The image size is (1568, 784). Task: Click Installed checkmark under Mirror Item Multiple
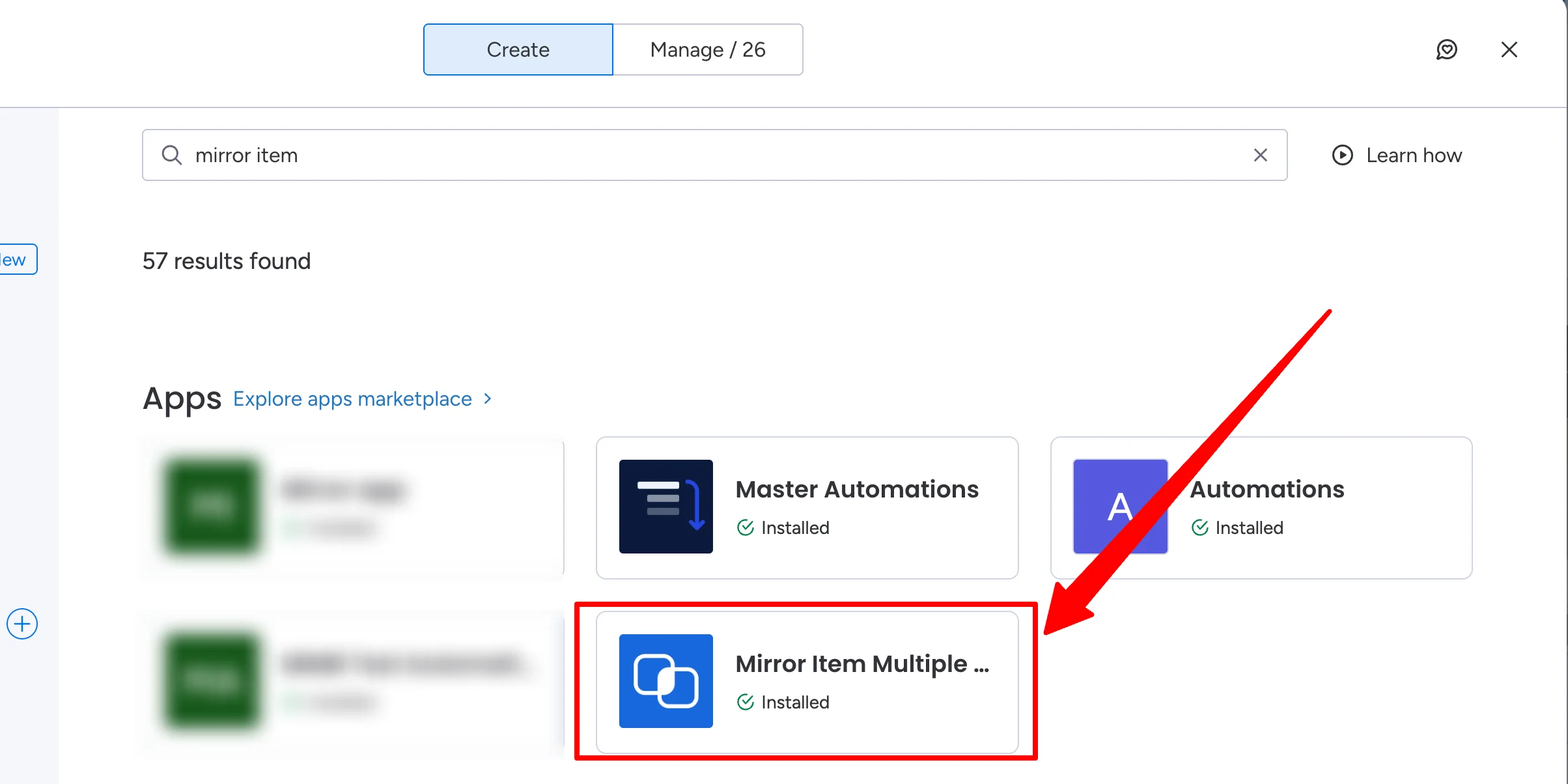pyautogui.click(x=745, y=702)
